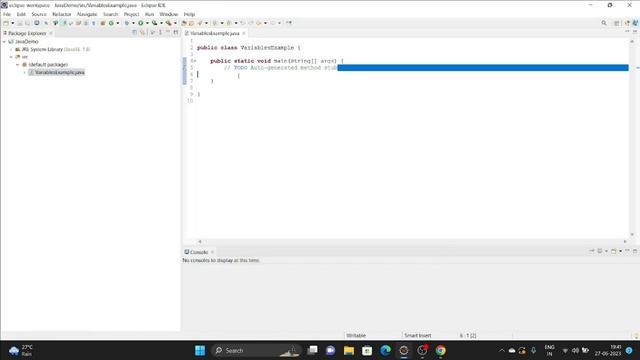Open the Window menu
640x360 pixels.
tap(169, 14)
